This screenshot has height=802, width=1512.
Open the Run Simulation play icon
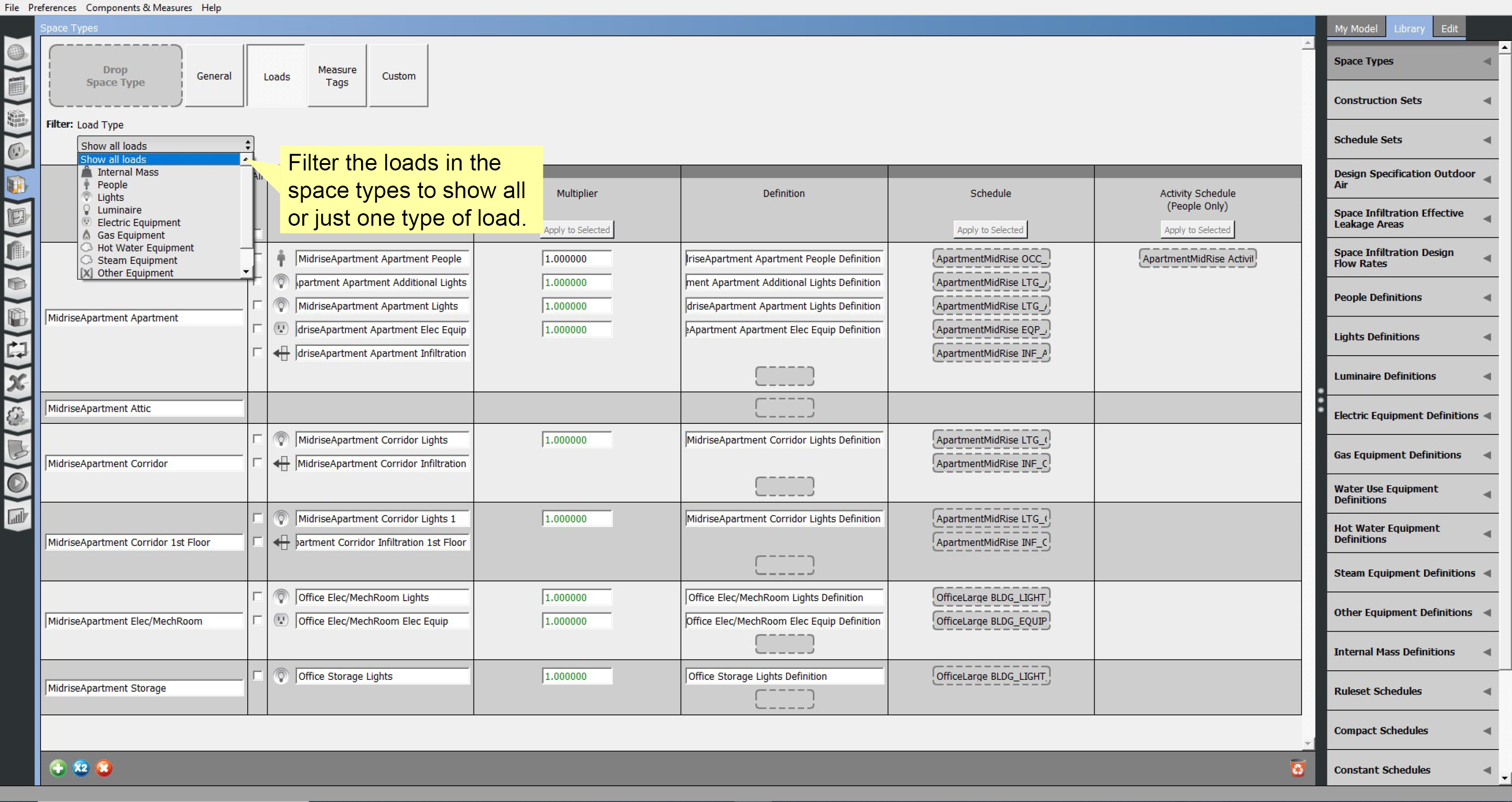17,483
